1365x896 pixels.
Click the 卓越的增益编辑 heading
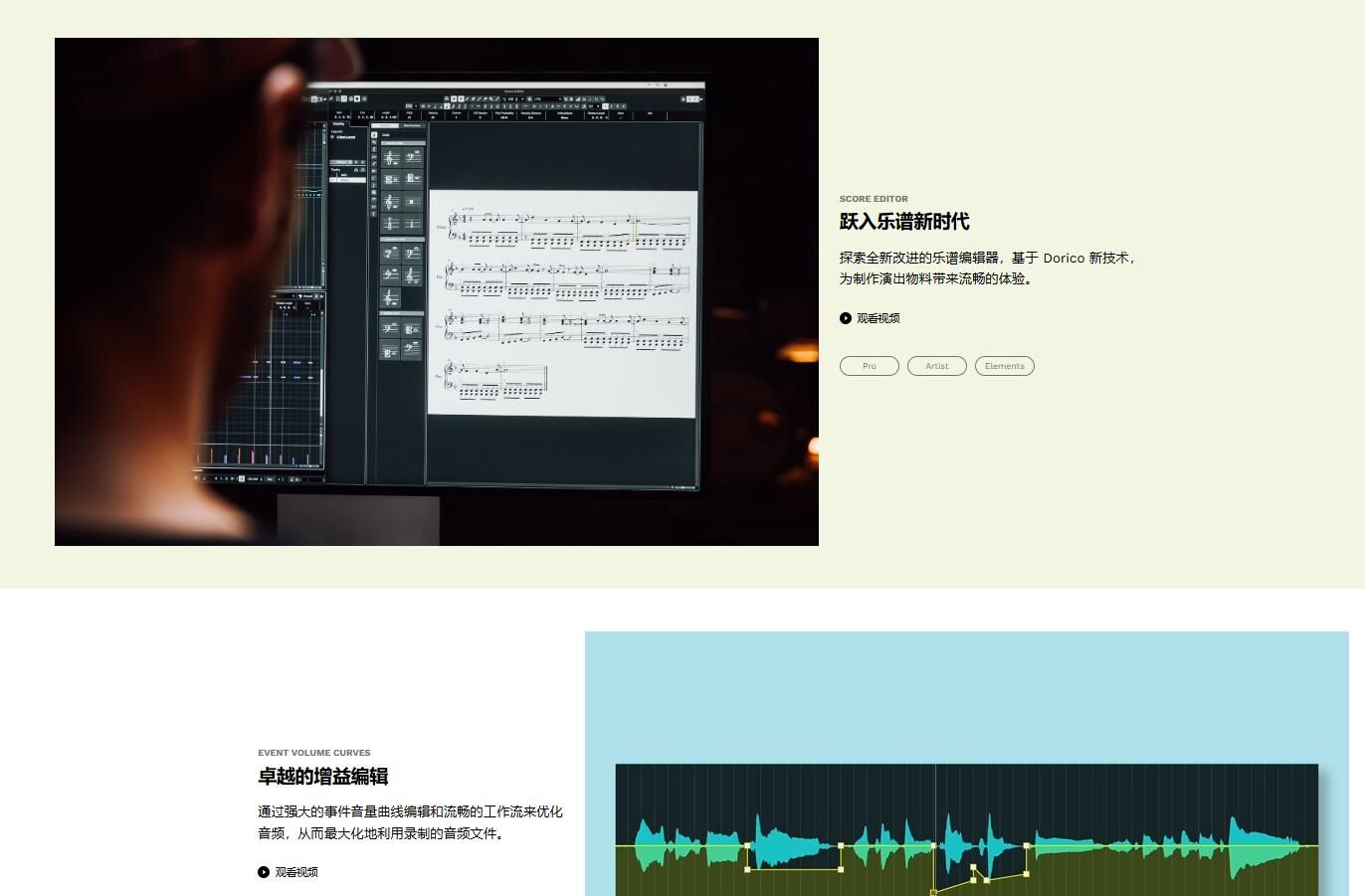[322, 777]
